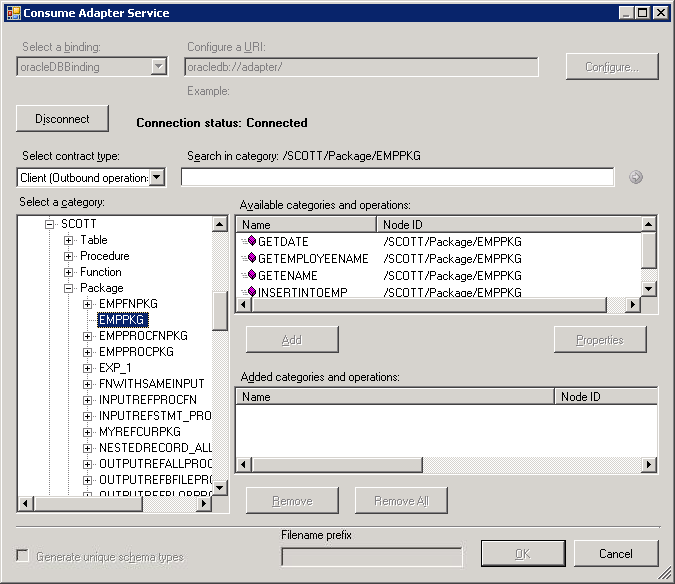The image size is (675, 584).
Task: Click the category tree scroll-up arrow
Action: point(220,224)
